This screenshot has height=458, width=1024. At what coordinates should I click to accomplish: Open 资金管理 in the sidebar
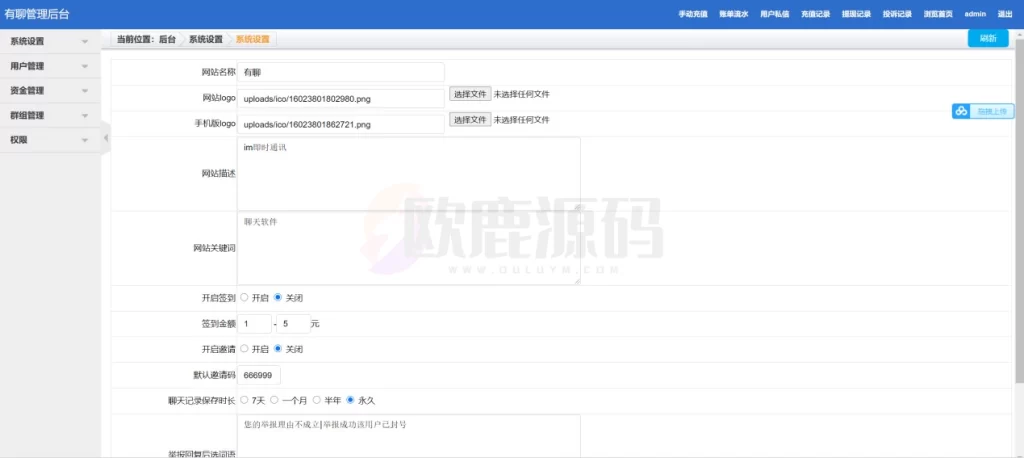tap(27, 90)
